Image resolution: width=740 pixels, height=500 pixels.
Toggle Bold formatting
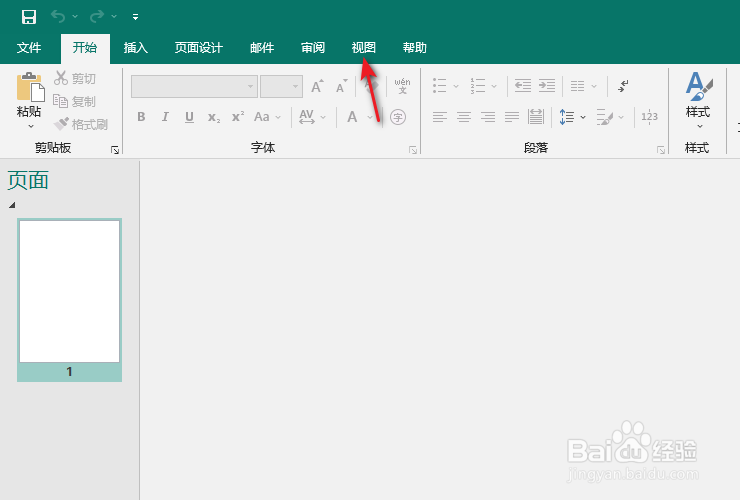coord(141,117)
